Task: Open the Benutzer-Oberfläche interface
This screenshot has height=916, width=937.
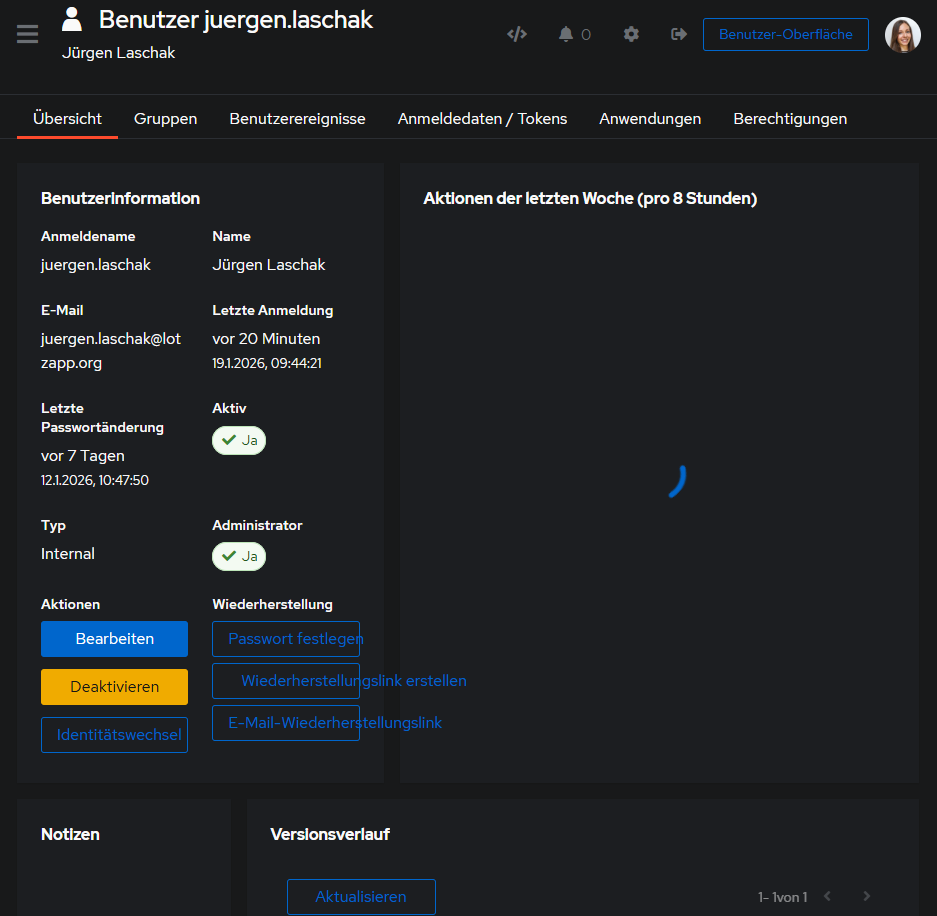Action: point(785,34)
